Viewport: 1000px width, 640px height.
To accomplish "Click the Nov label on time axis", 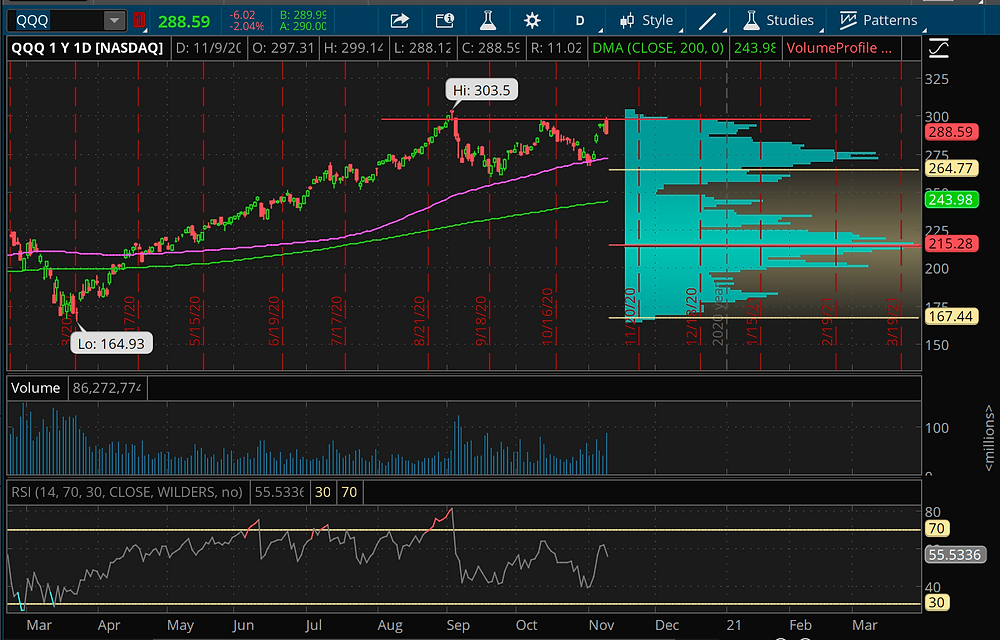I will point(601,625).
